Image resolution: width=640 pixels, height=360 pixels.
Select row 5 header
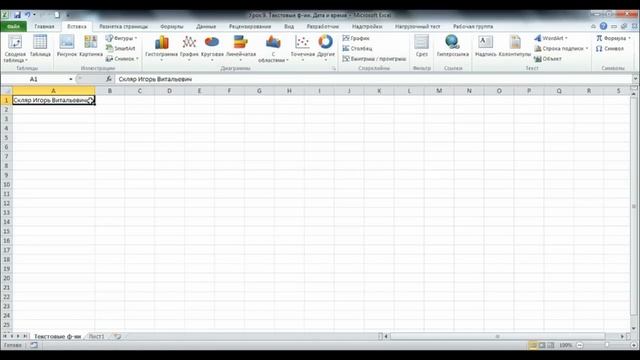tap(6, 138)
